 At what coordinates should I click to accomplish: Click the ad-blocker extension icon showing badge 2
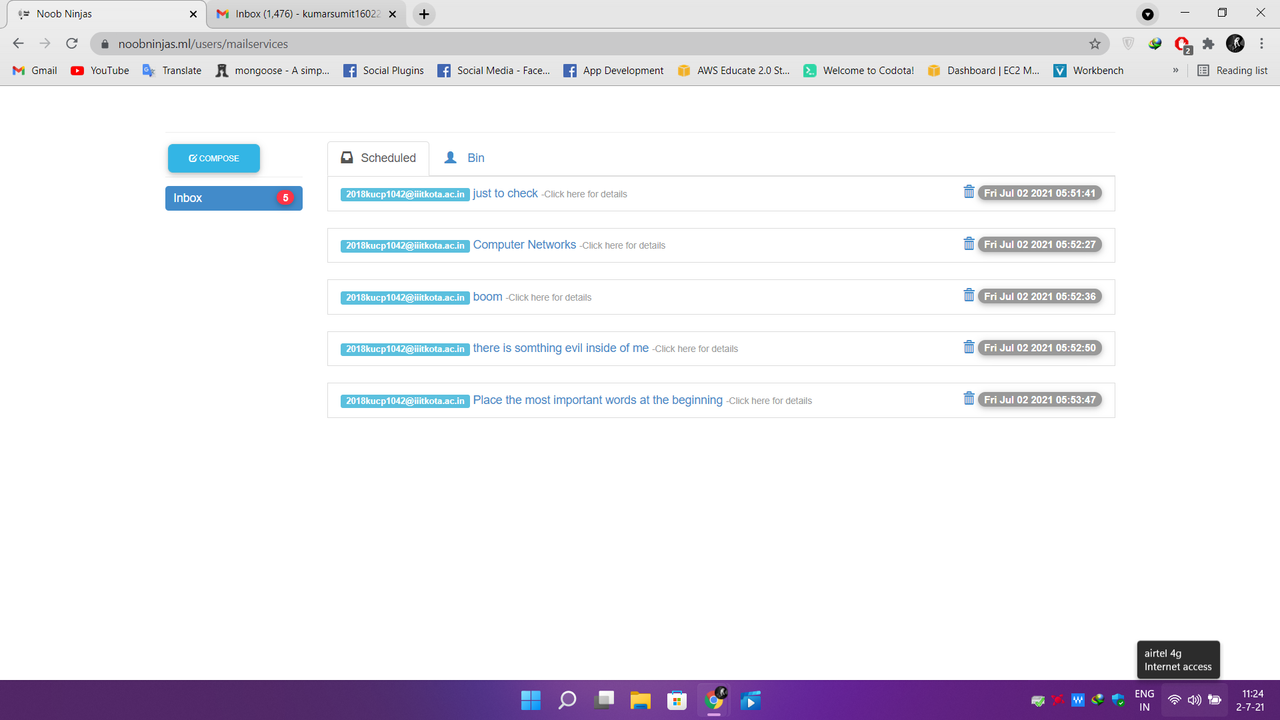pos(1182,43)
